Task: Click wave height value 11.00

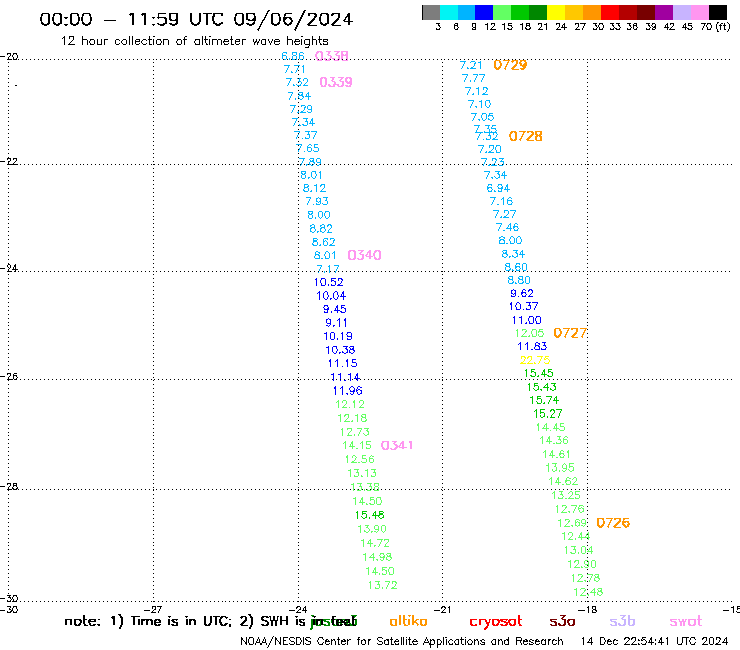Action: click(527, 321)
